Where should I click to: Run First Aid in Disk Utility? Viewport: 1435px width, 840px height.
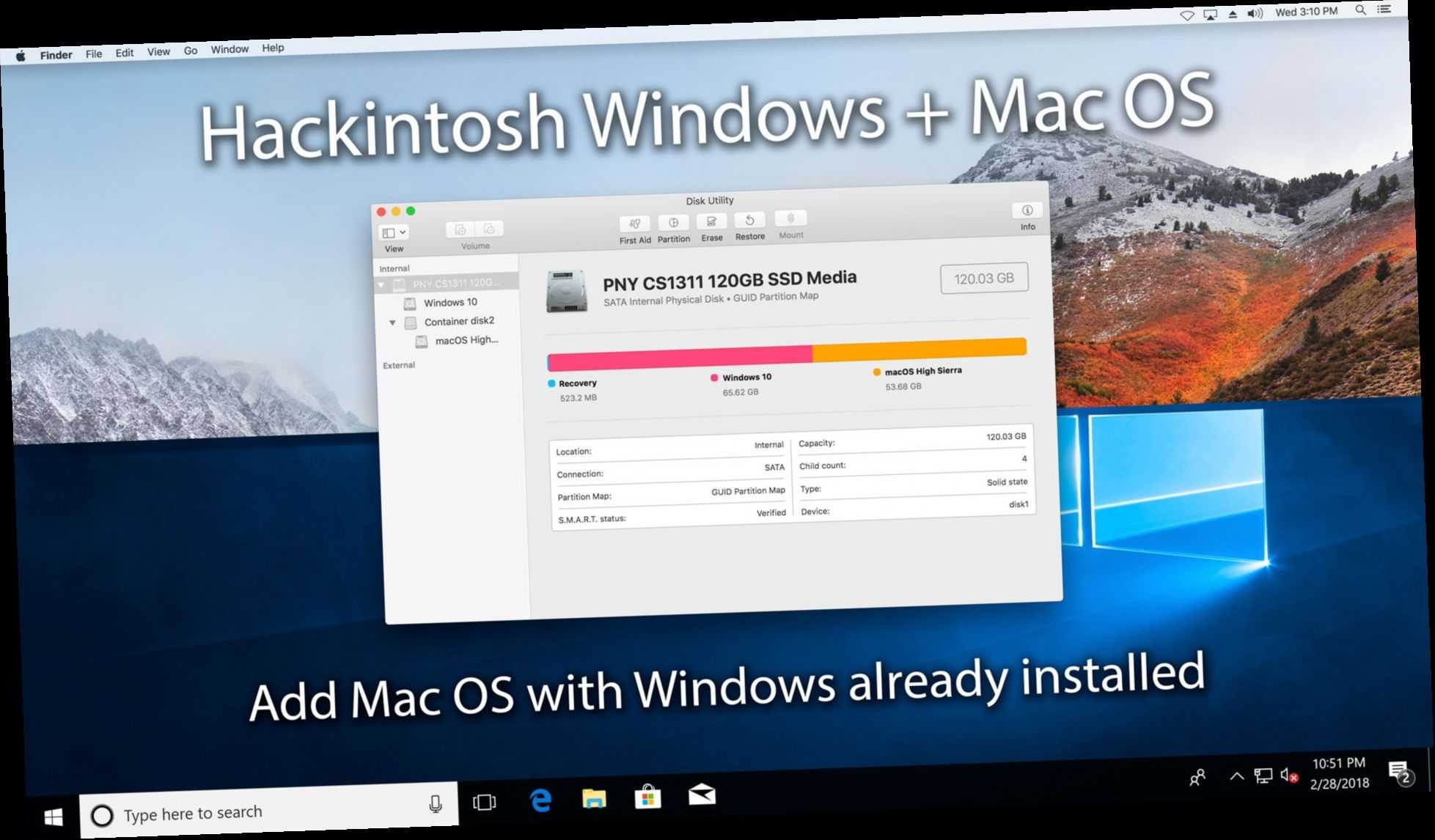(634, 224)
